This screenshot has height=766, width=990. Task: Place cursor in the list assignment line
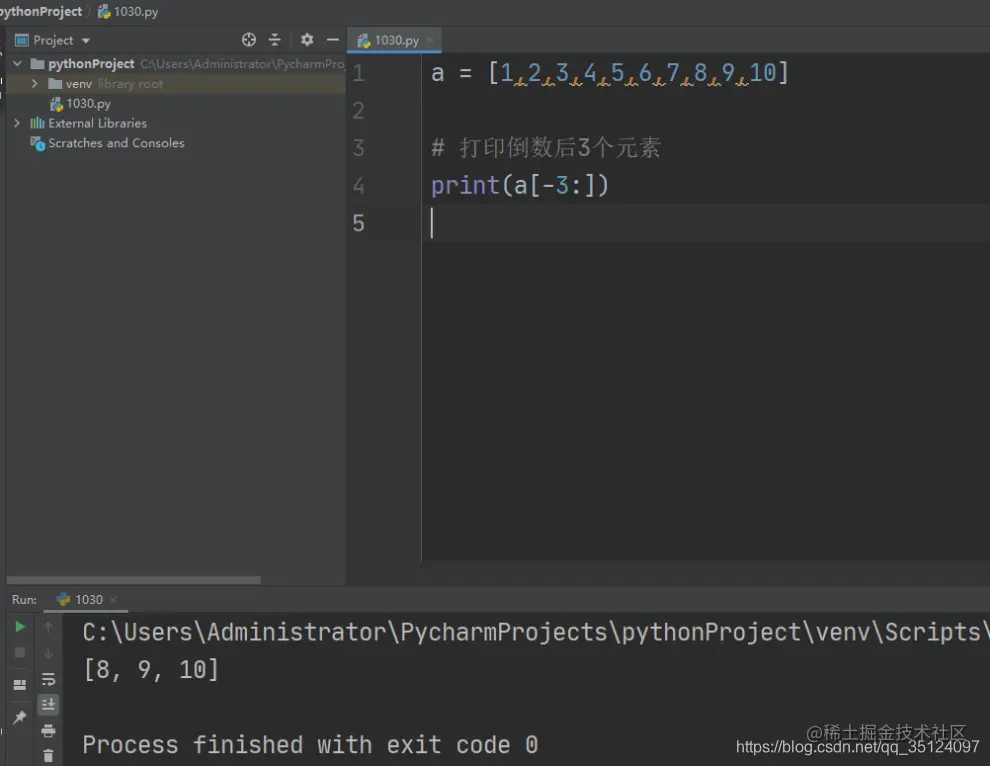[610, 73]
